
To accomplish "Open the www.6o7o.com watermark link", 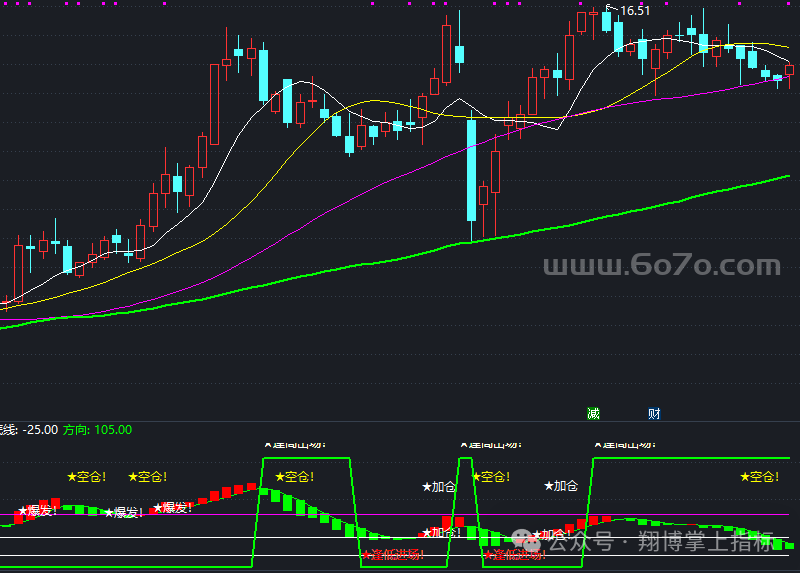I will tap(660, 266).
